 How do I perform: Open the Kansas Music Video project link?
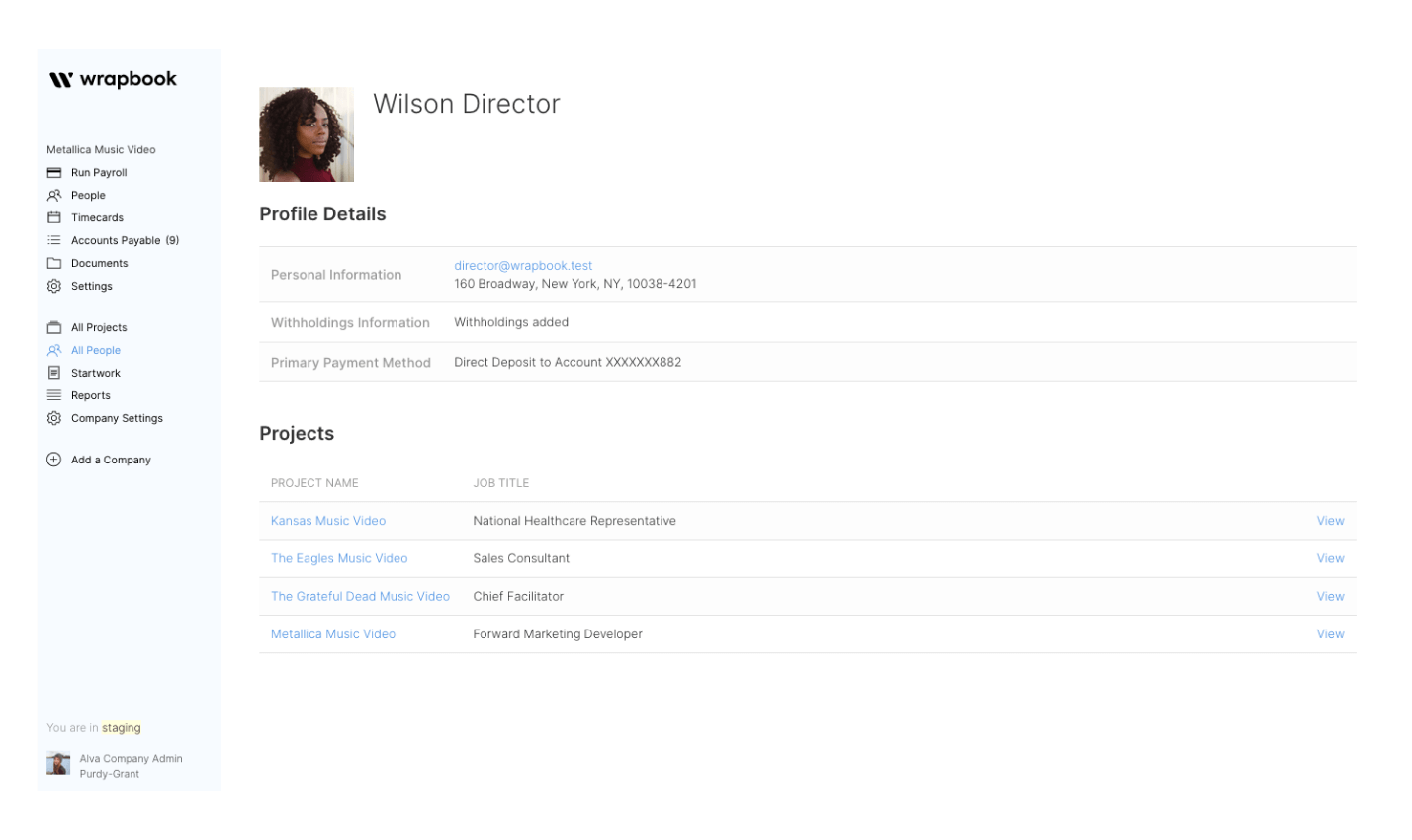(x=328, y=521)
